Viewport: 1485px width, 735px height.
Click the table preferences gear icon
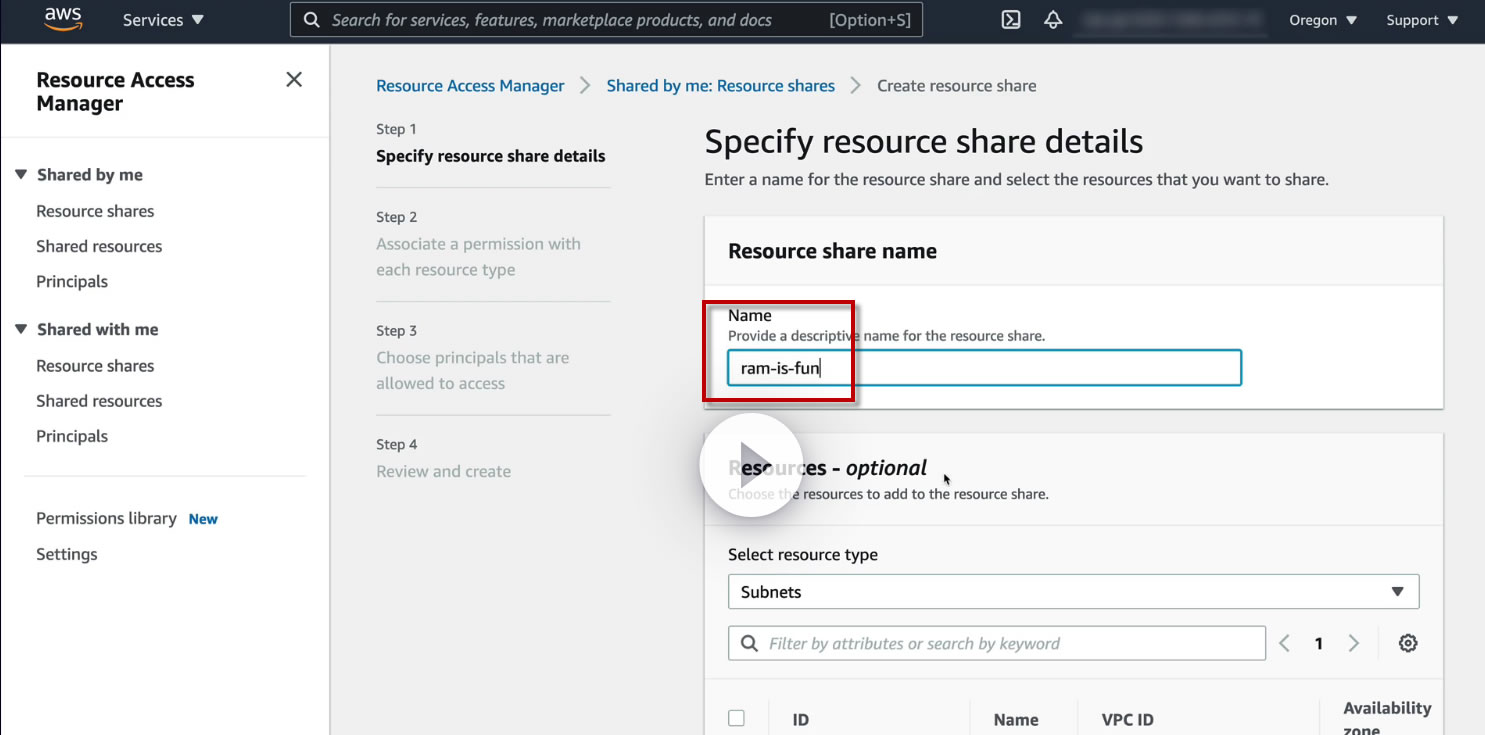pos(1408,643)
